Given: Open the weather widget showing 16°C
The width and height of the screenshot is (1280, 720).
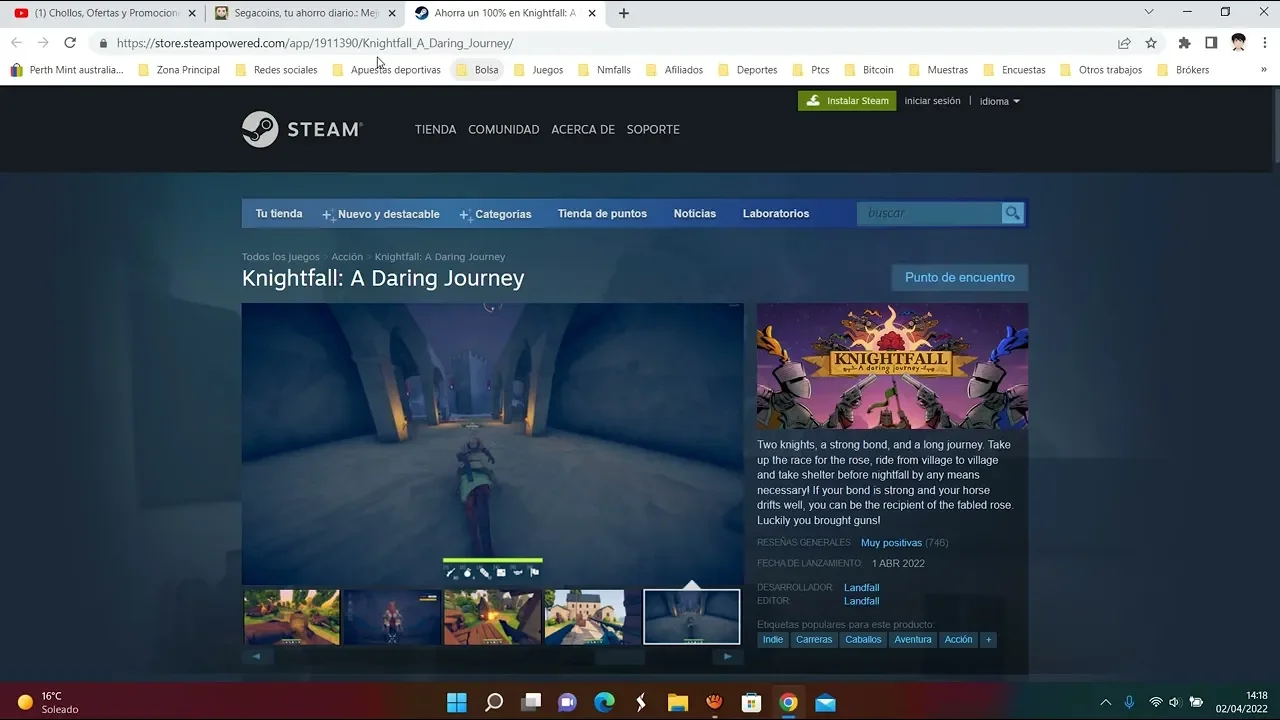Looking at the screenshot, I should pos(48,702).
